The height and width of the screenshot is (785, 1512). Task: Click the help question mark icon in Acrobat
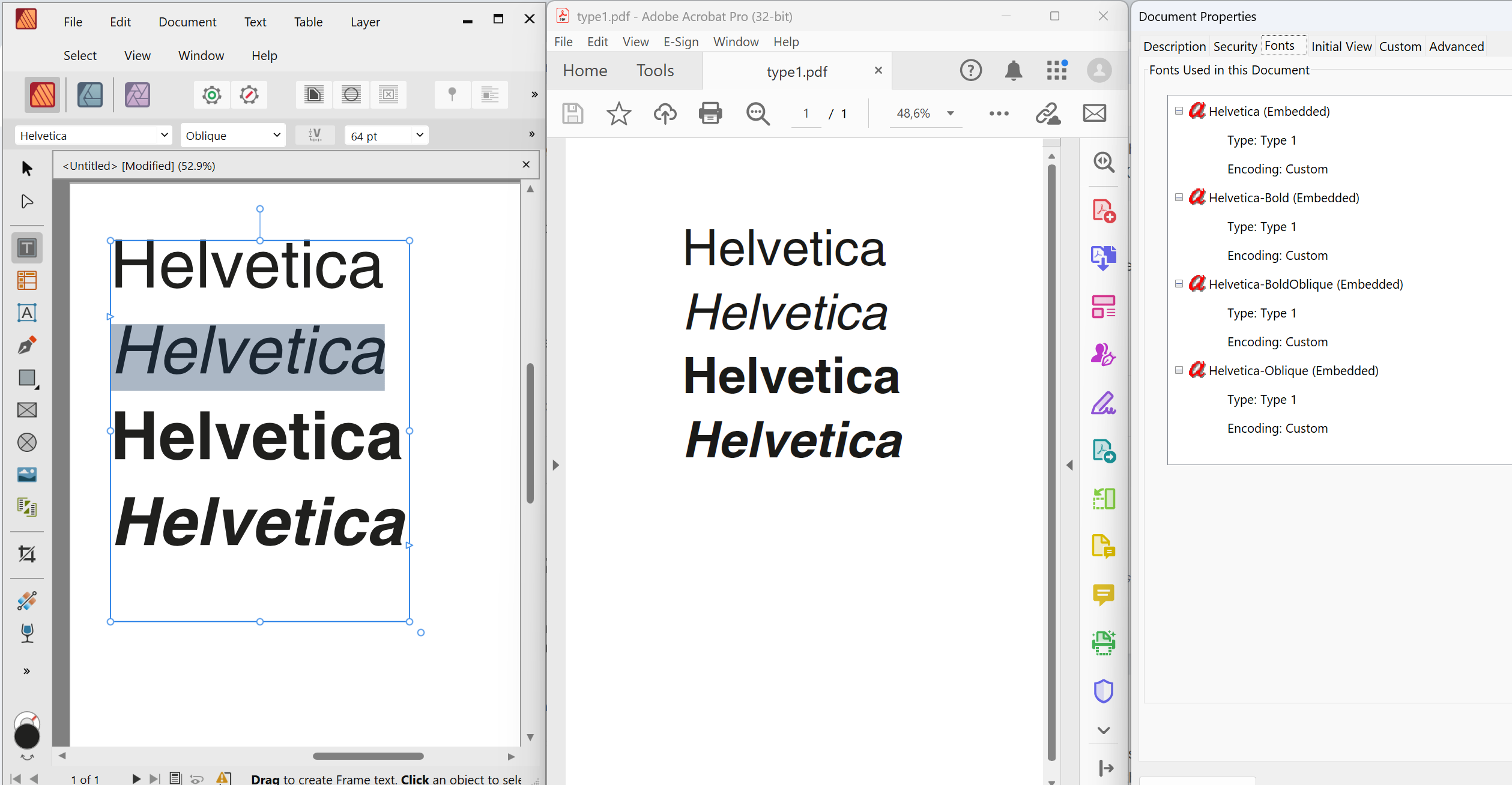971,71
